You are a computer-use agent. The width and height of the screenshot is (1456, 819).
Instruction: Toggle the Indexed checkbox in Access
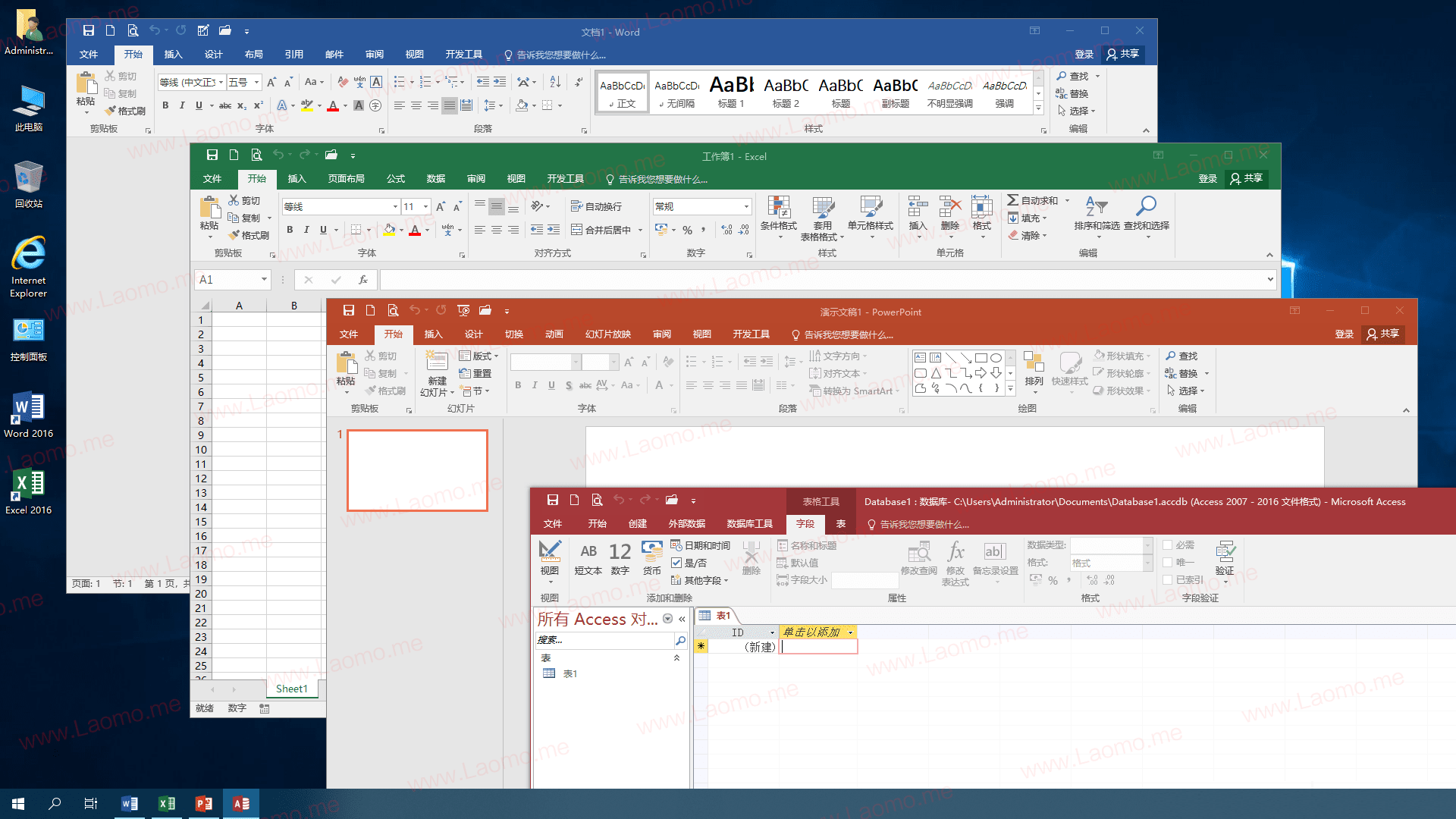click(x=1168, y=580)
